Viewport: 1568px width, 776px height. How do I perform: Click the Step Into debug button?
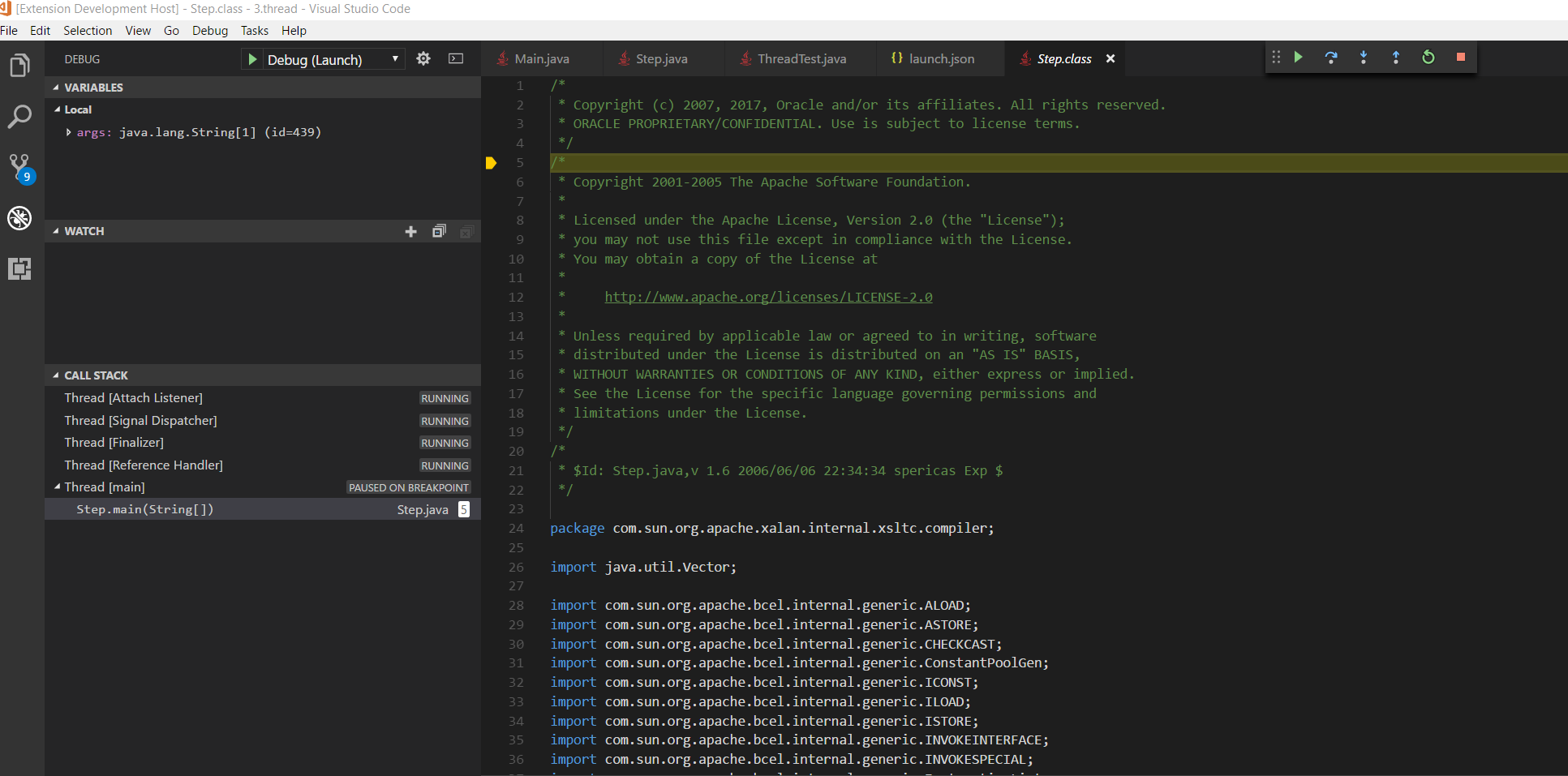(1364, 58)
